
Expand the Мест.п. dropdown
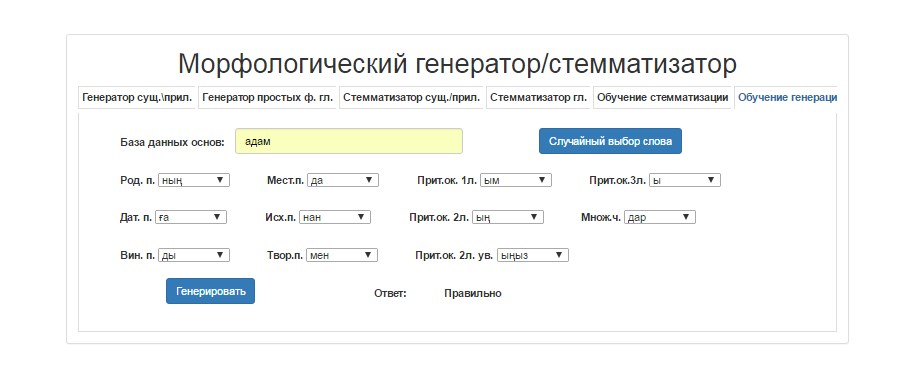pyautogui.click(x=343, y=180)
